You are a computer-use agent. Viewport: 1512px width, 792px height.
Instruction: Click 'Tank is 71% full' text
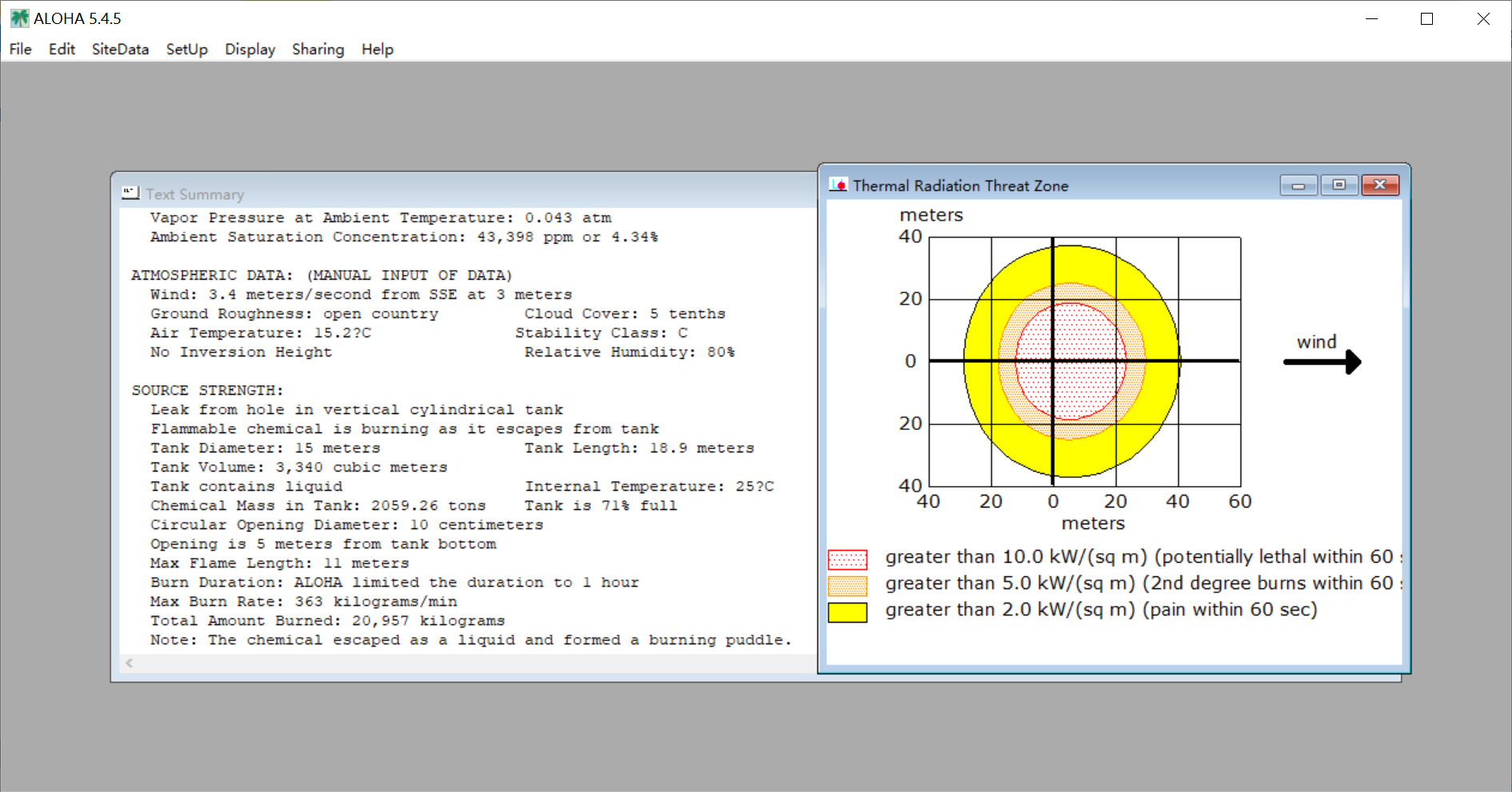[601, 505]
